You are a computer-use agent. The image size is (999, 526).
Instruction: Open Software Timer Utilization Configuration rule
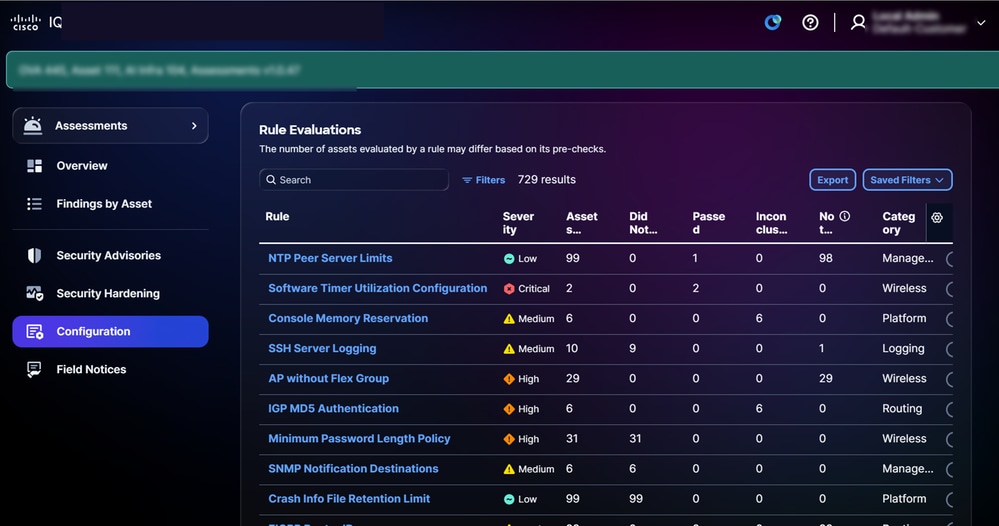pyautogui.click(x=378, y=288)
